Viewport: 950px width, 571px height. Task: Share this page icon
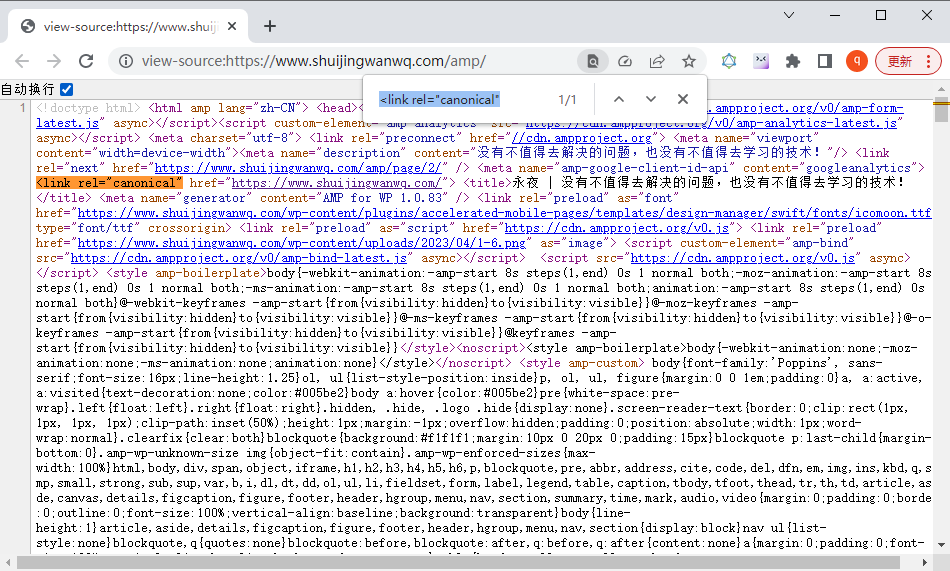coord(657,61)
